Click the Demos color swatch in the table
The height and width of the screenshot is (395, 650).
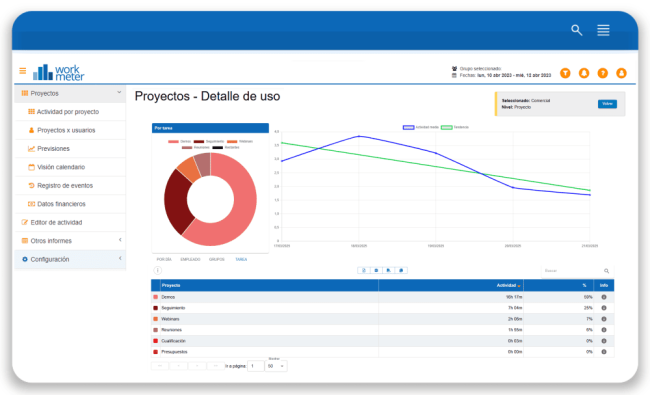(x=156, y=297)
